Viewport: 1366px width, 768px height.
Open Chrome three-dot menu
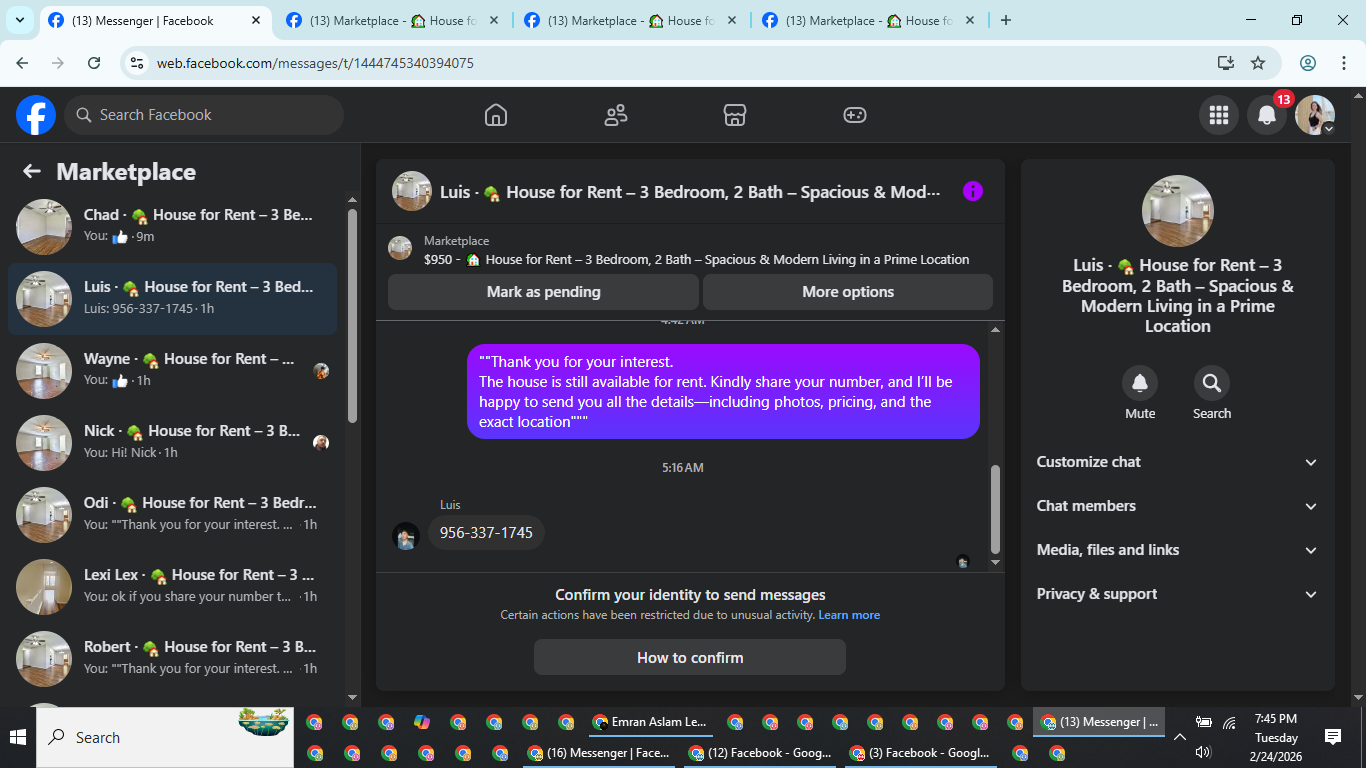[x=1344, y=63]
